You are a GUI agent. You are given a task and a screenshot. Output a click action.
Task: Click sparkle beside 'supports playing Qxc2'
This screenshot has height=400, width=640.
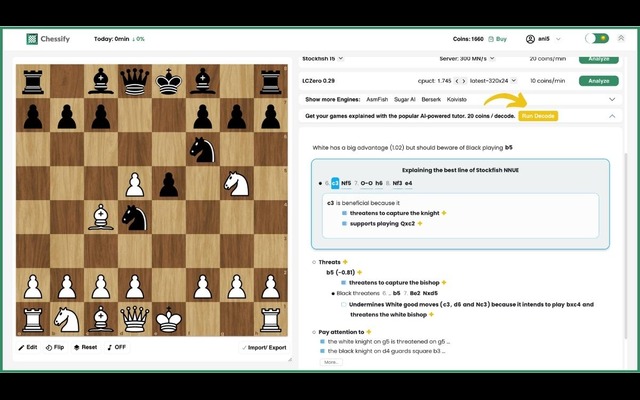(420, 224)
